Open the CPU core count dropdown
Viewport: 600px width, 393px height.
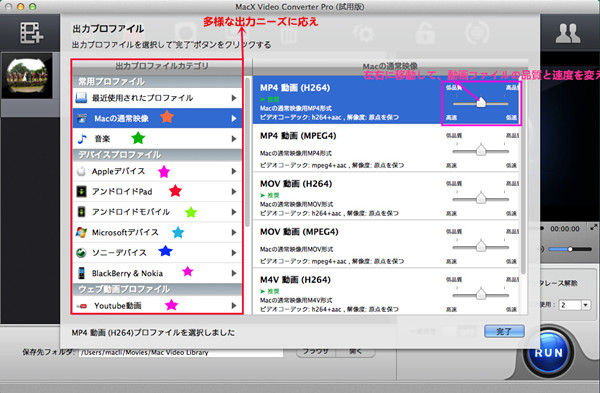(x=585, y=305)
